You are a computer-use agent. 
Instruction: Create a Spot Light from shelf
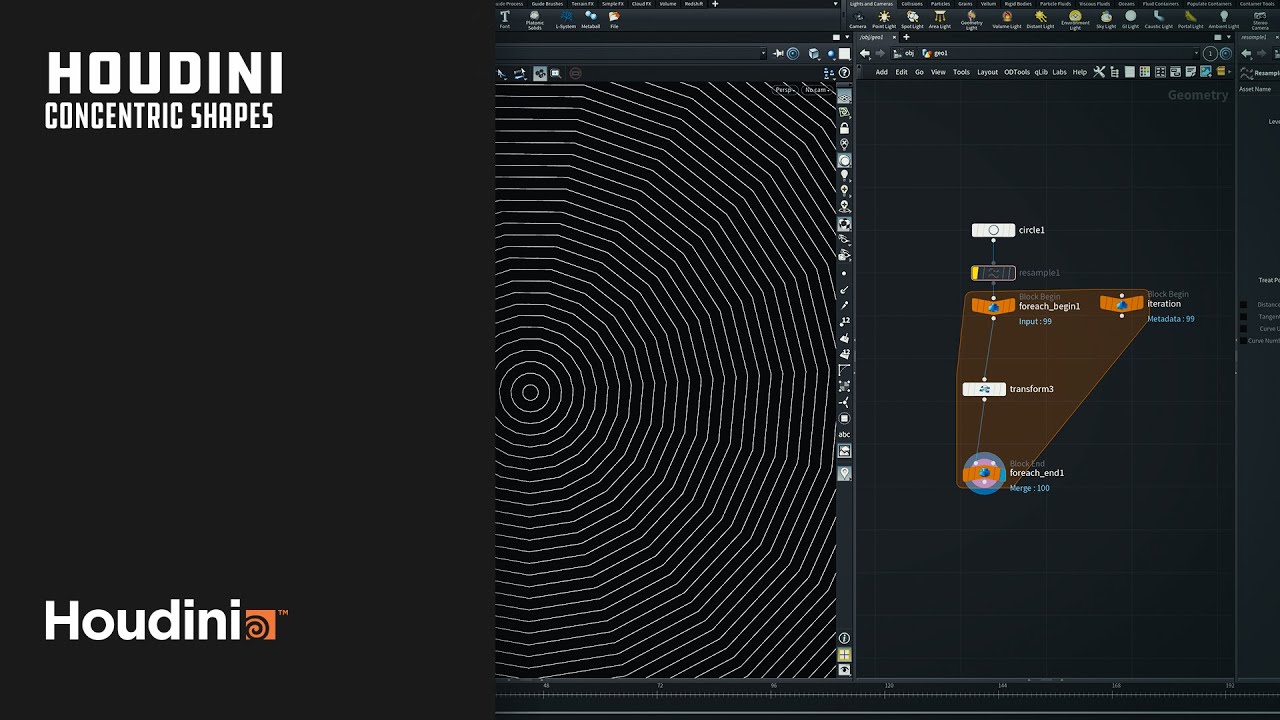coord(912,19)
